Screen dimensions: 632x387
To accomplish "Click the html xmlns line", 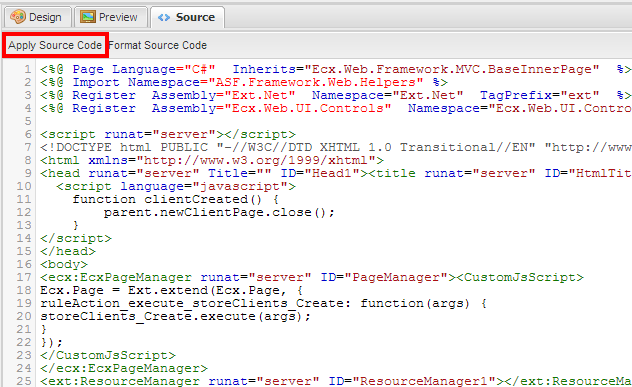I will (x=212, y=160).
